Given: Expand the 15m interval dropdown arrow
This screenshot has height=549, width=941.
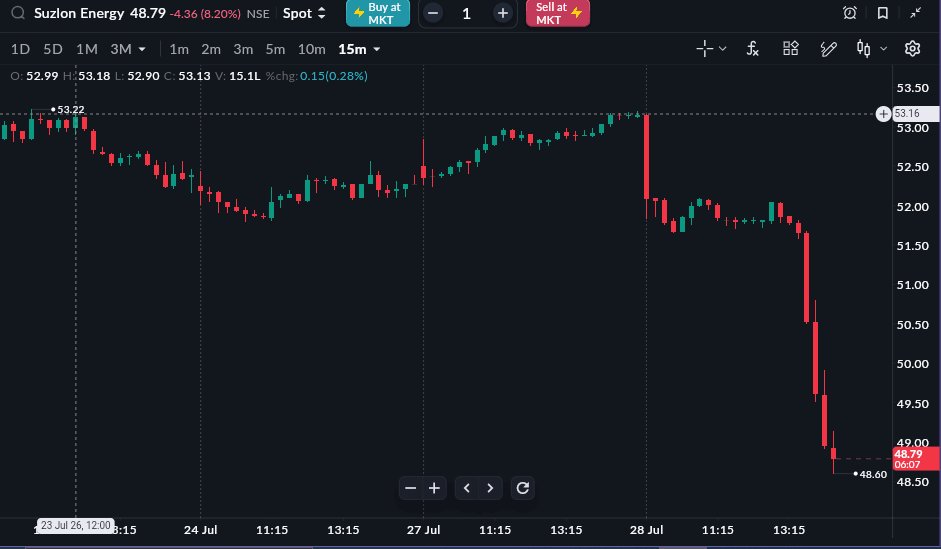Looking at the screenshot, I should (x=377, y=49).
